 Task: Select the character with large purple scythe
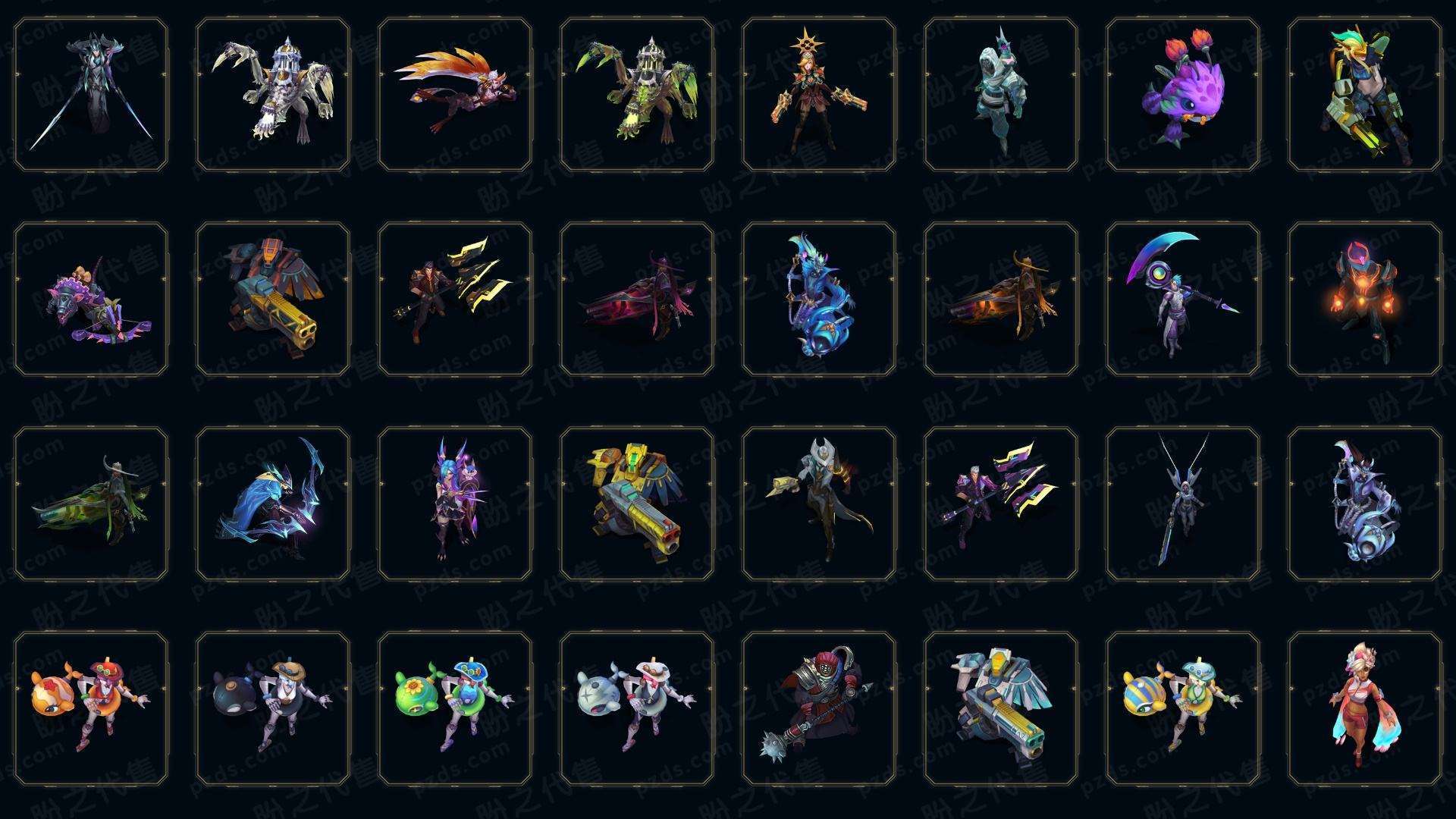tap(1183, 299)
